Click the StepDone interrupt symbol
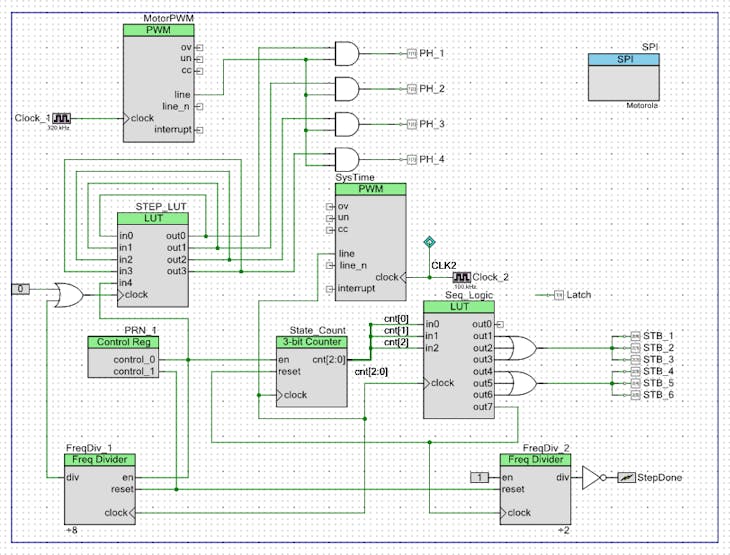 point(626,478)
